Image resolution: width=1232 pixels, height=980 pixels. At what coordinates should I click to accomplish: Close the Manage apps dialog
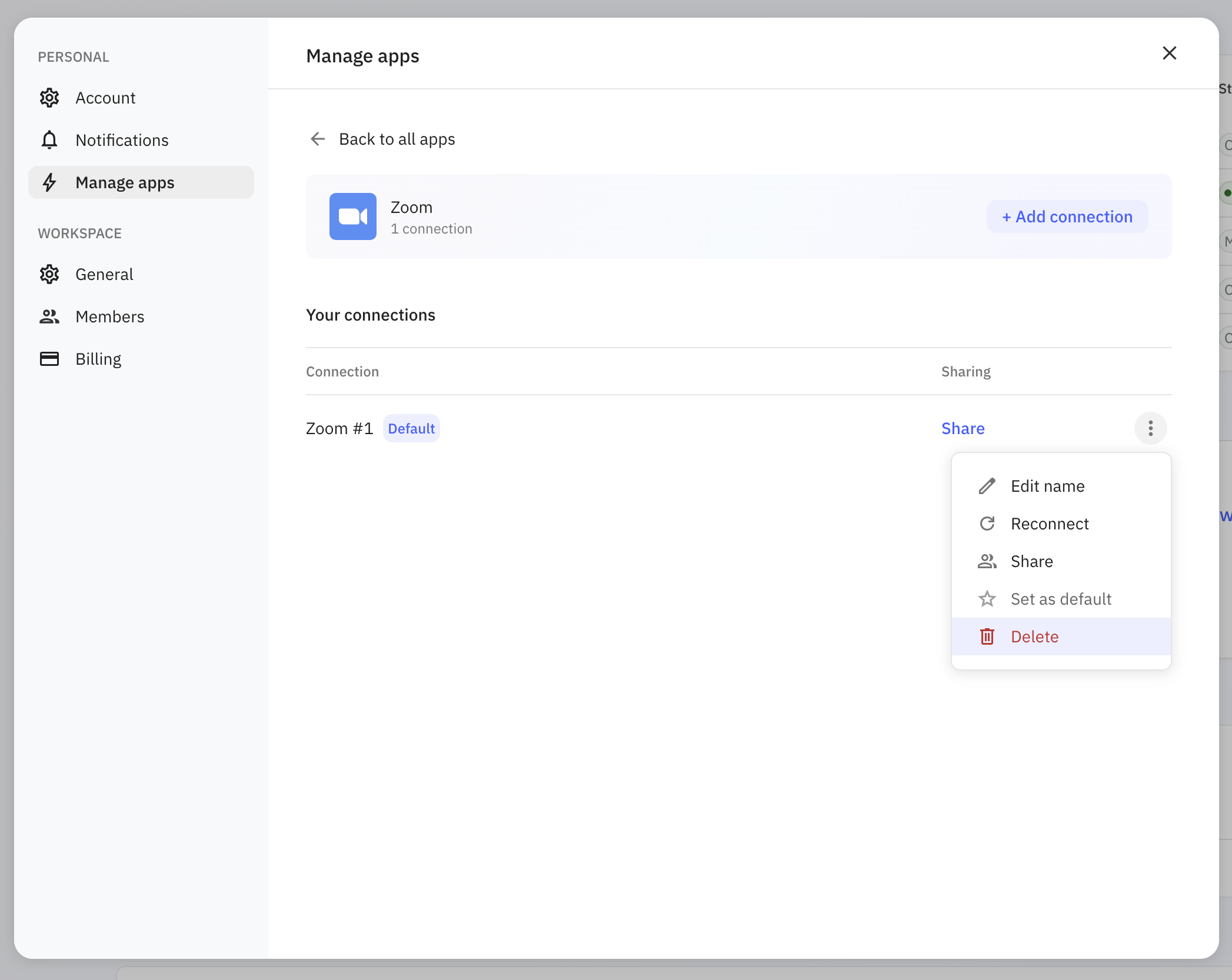click(1169, 53)
